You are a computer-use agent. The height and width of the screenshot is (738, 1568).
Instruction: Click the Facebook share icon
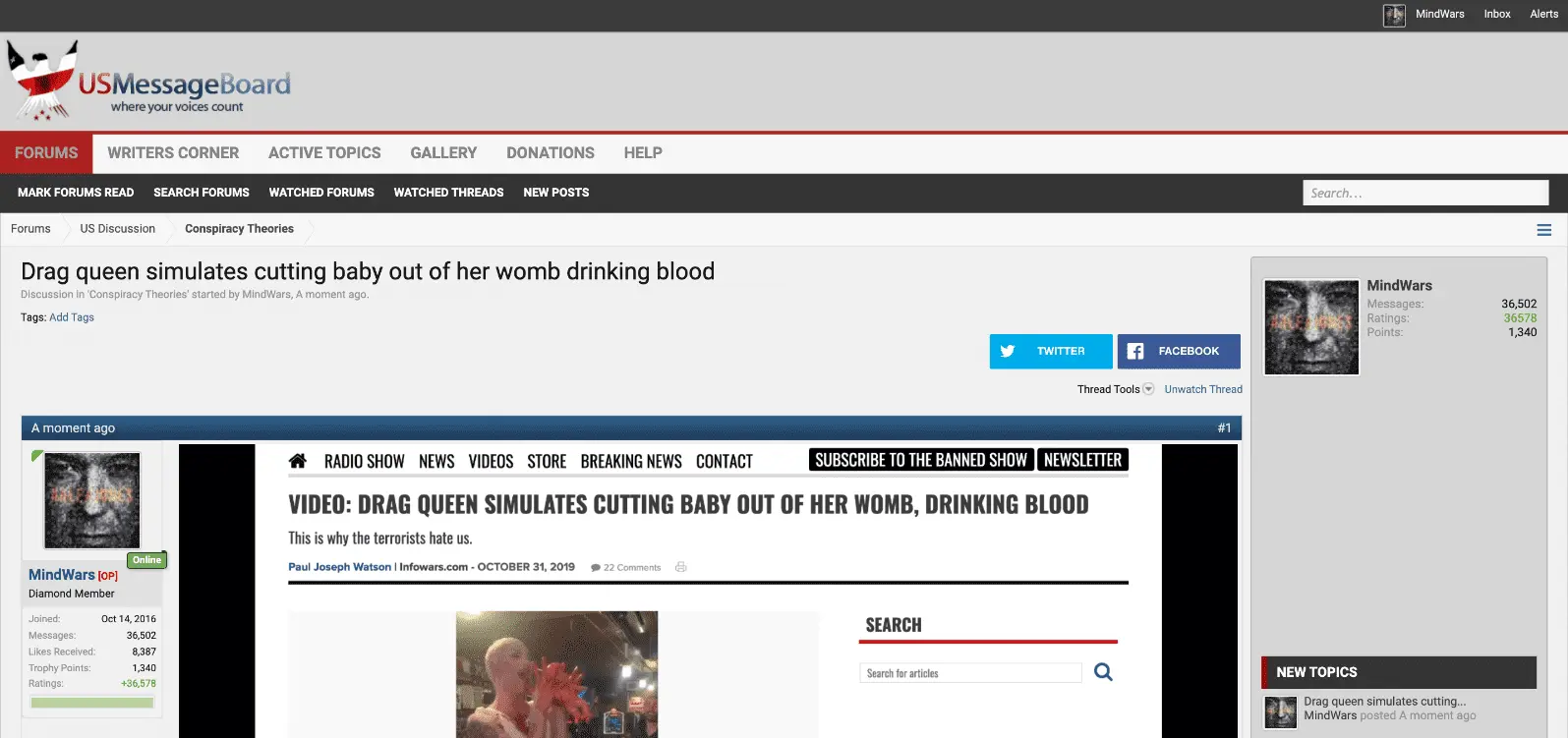coord(1135,351)
